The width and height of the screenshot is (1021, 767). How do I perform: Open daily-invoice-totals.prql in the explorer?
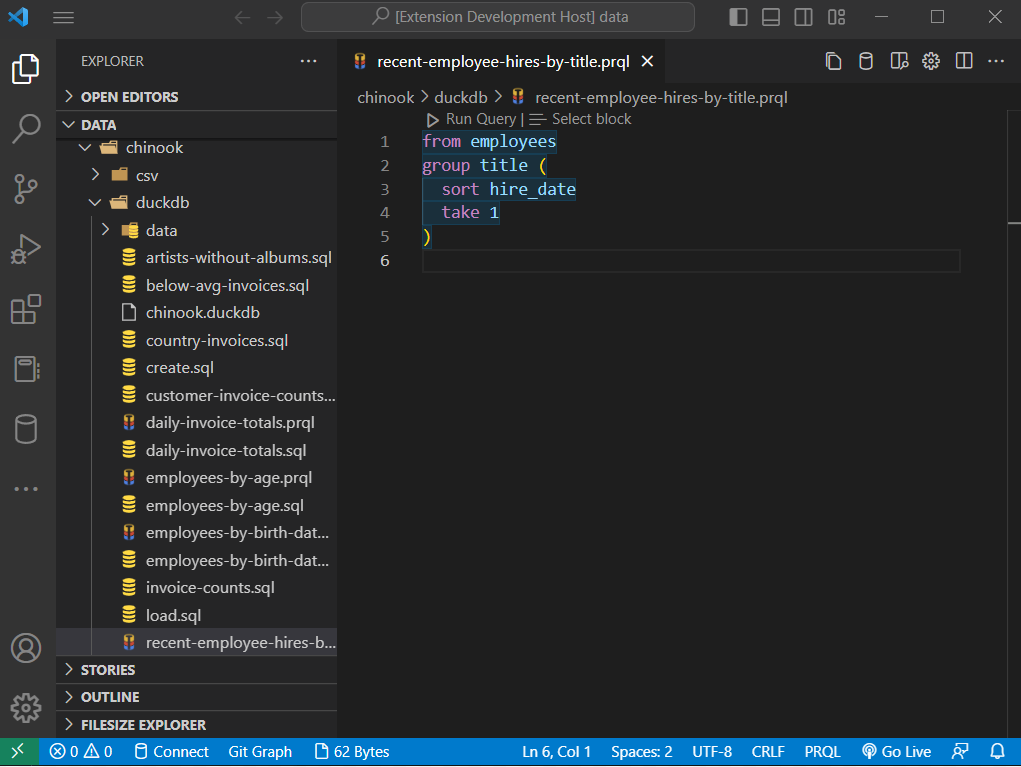point(229,423)
